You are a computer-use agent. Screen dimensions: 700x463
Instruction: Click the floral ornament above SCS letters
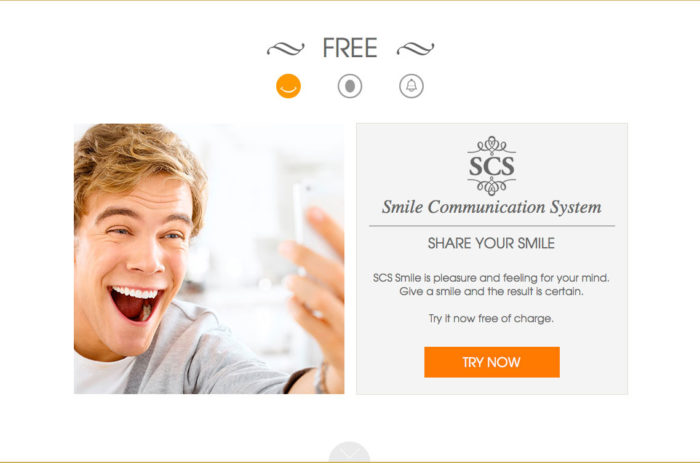(x=492, y=145)
